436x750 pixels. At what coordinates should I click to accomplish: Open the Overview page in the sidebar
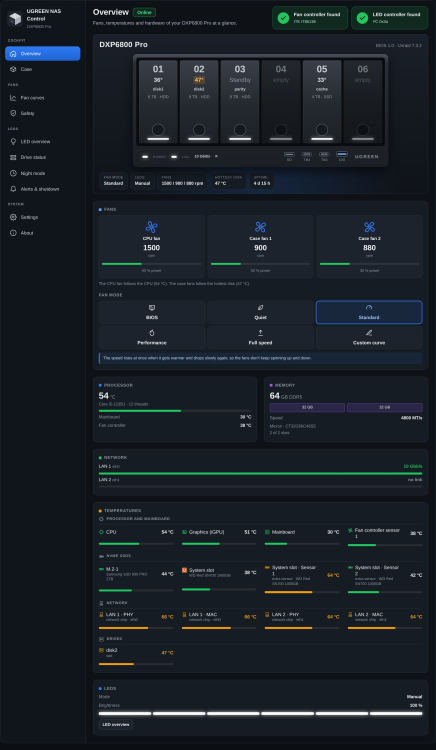pyautogui.click(x=43, y=54)
